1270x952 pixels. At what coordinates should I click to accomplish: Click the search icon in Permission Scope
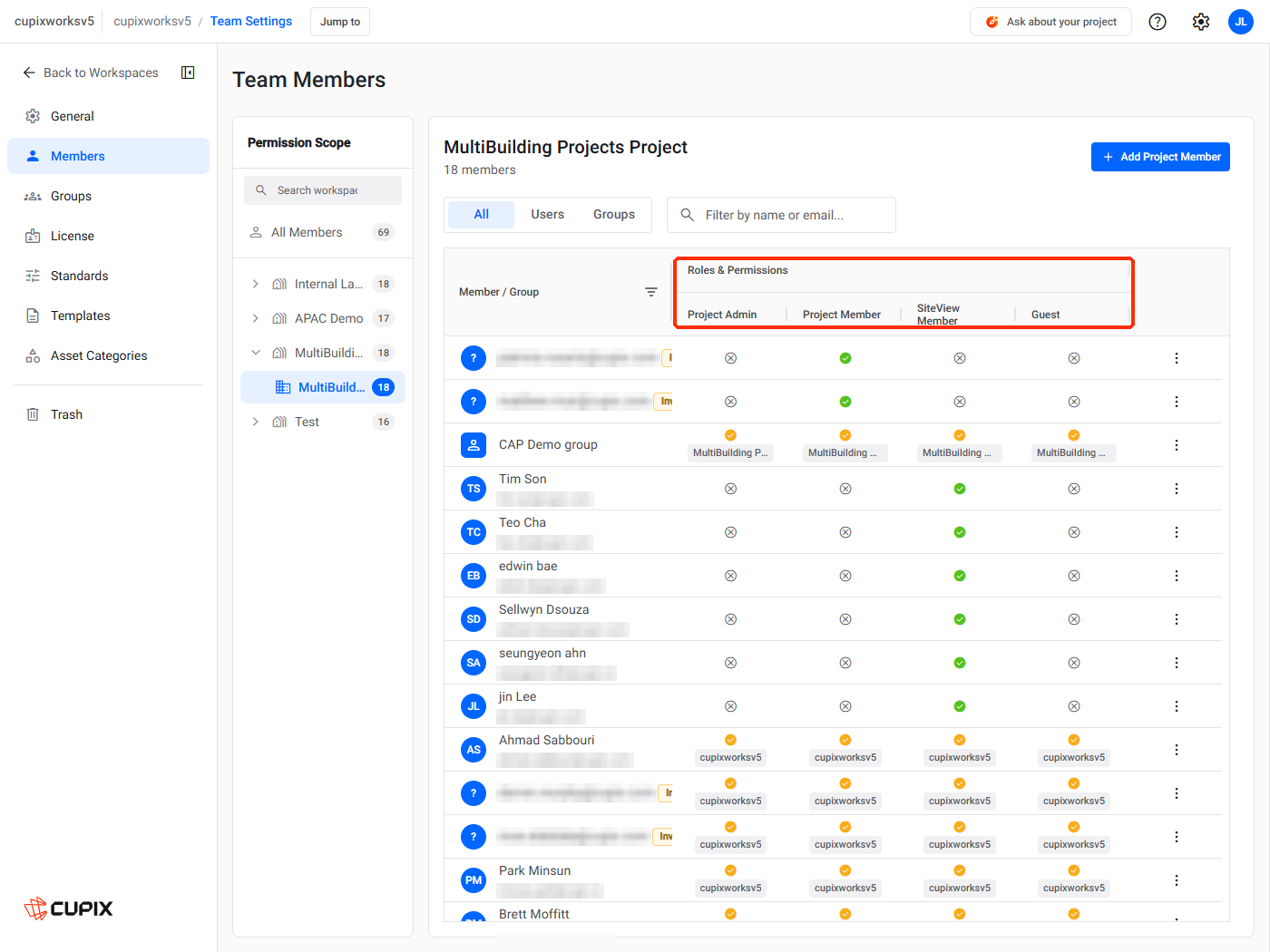pos(261,190)
